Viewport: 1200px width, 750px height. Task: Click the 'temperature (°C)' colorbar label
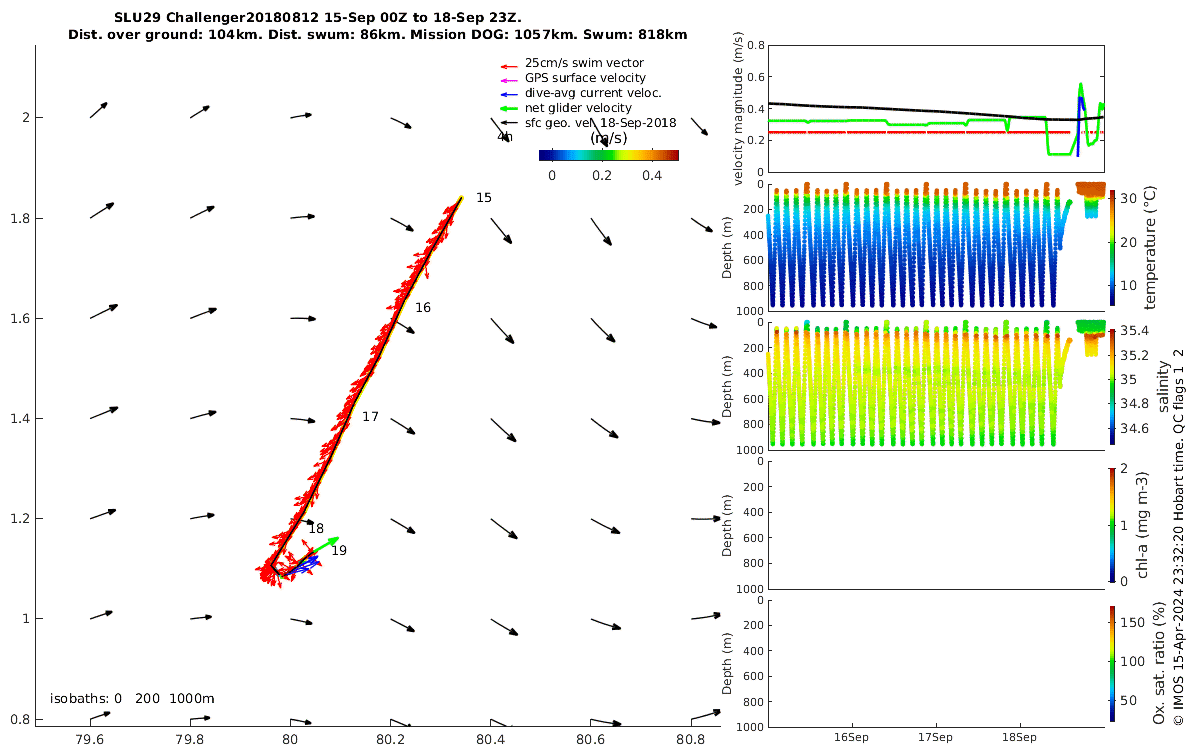point(1150,247)
